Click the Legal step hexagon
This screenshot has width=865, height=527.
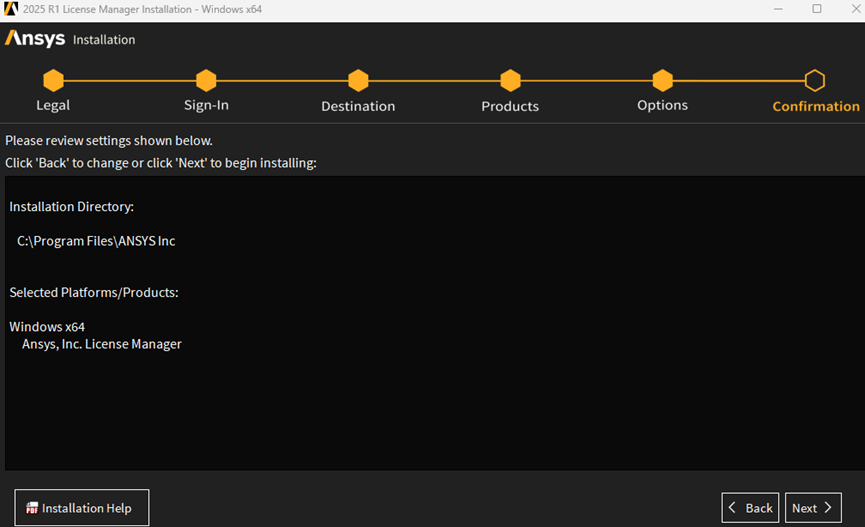click(x=54, y=81)
